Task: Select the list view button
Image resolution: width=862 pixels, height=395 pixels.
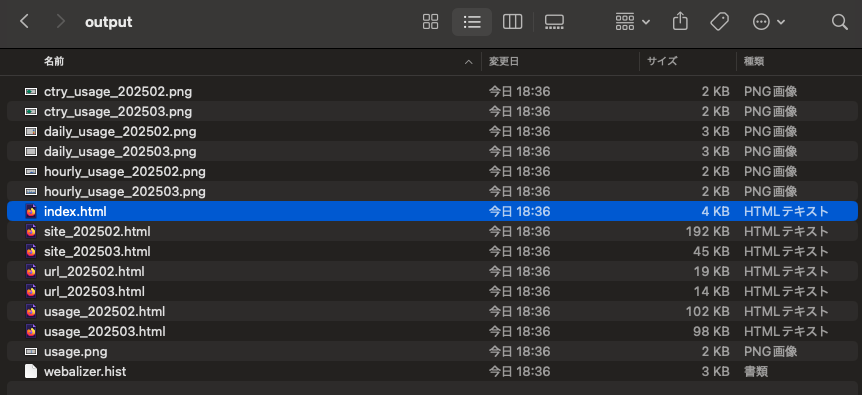Action: (x=472, y=22)
